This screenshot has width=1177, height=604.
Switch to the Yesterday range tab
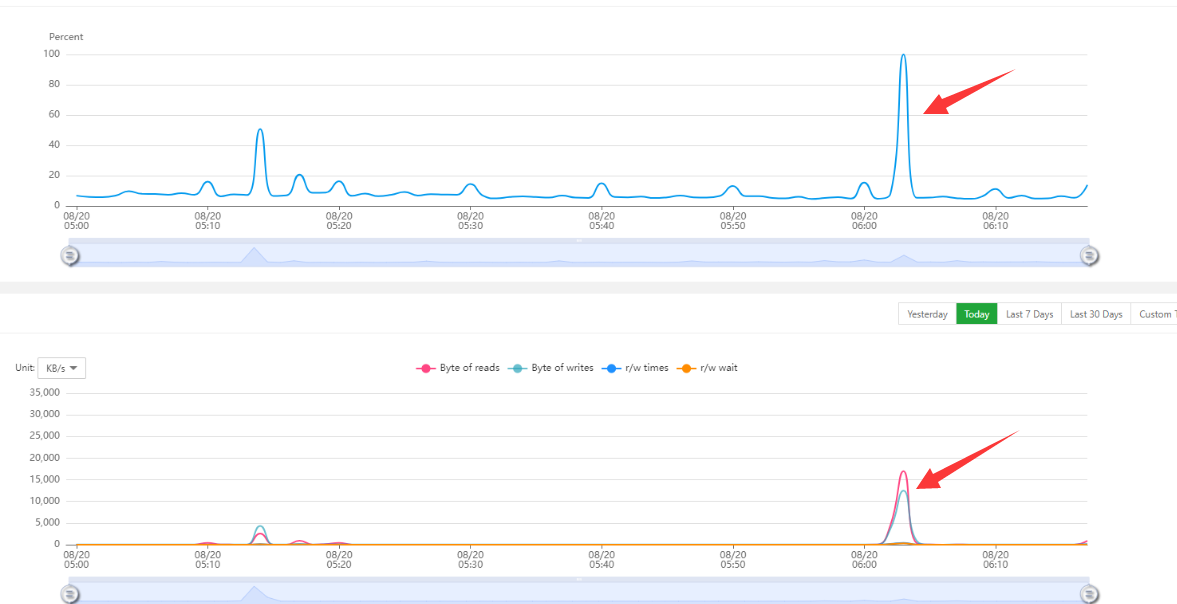(927, 314)
